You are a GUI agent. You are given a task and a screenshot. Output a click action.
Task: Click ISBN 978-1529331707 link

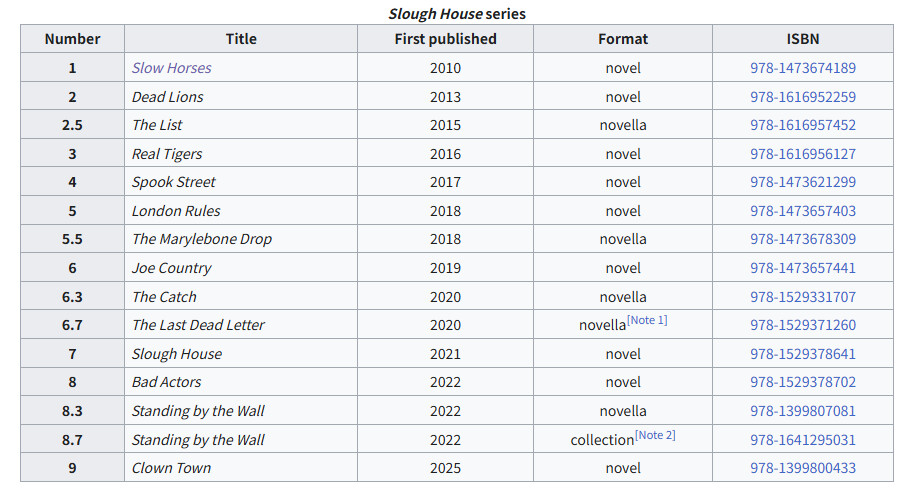click(x=802, y=297)
